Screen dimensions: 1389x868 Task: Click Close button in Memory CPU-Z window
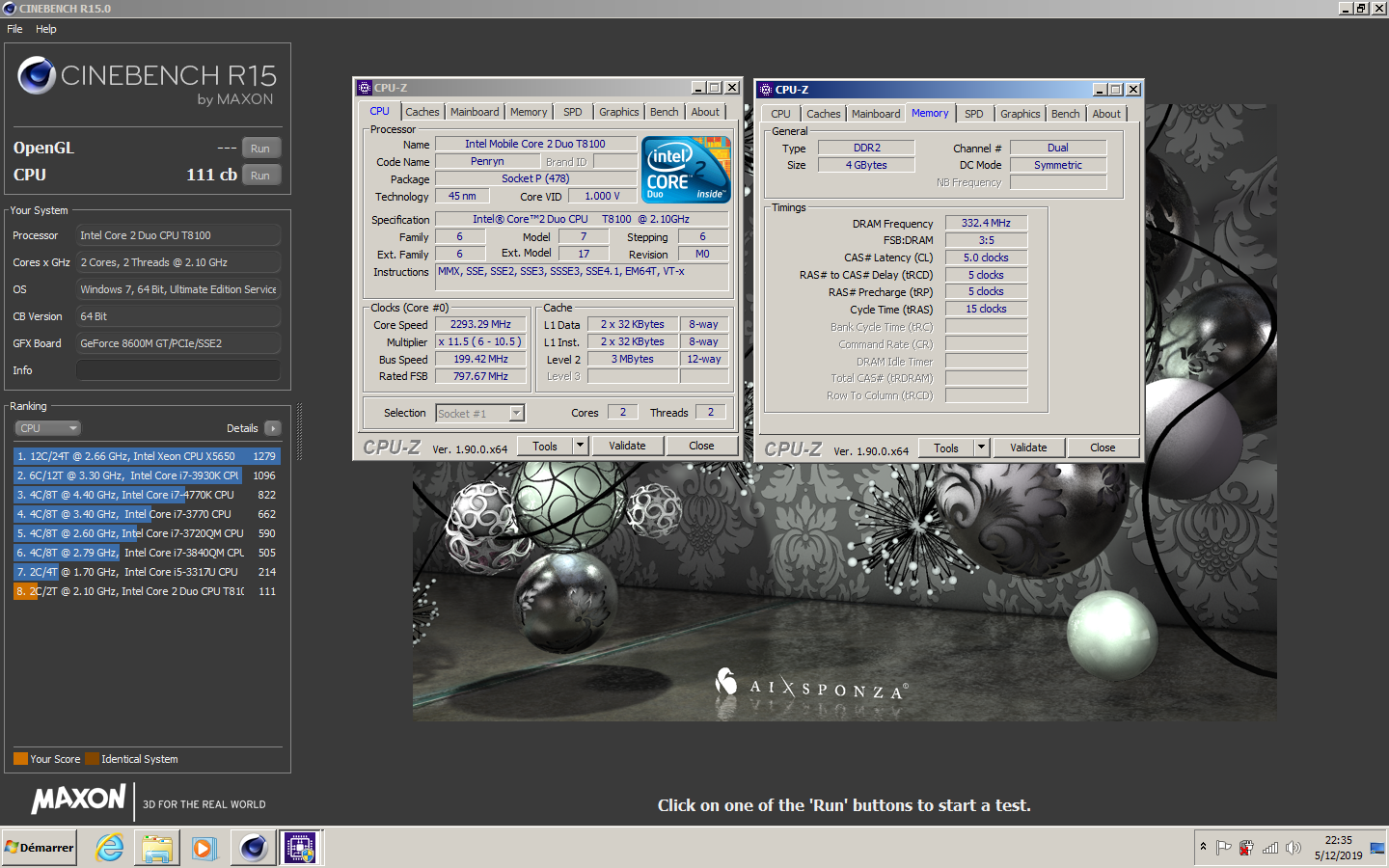tap(1103, 448)
